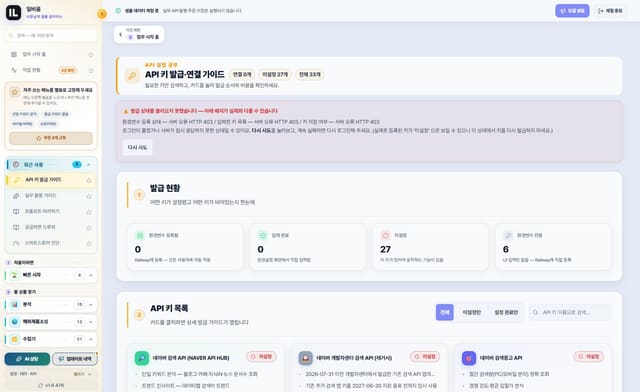Select the 미설정만 filter tab
The image size is (640, 392).
(x=471, y=312)
